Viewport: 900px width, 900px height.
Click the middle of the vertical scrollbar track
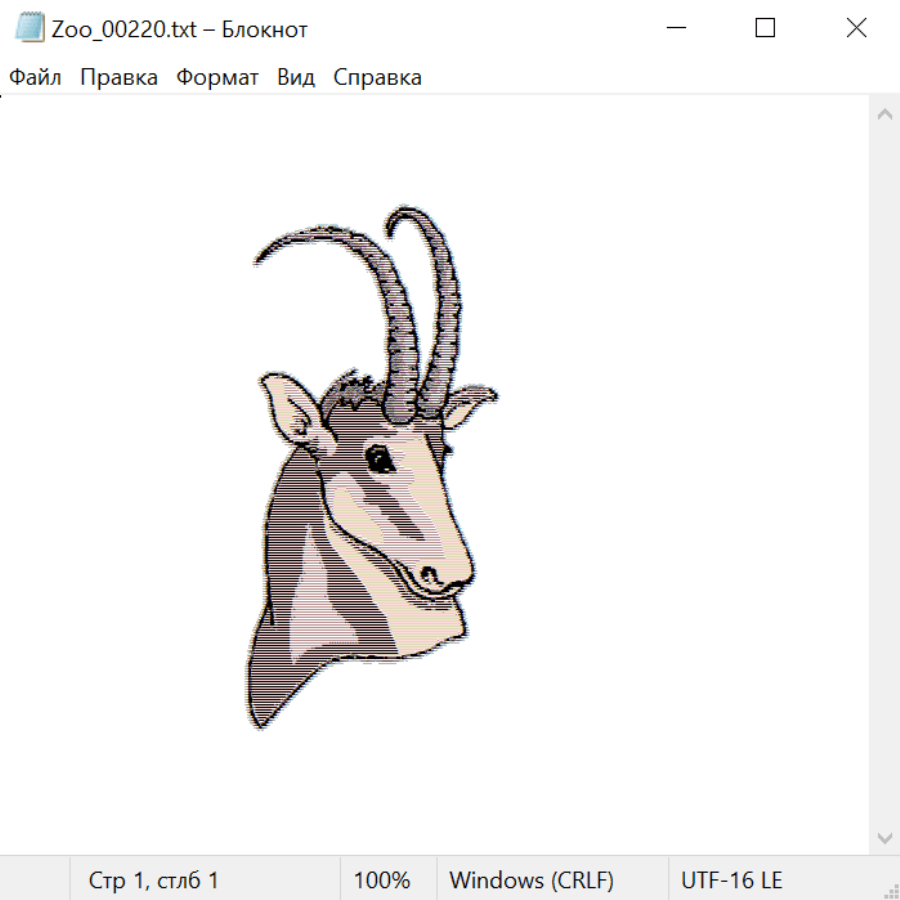click(x=884, y=475)
